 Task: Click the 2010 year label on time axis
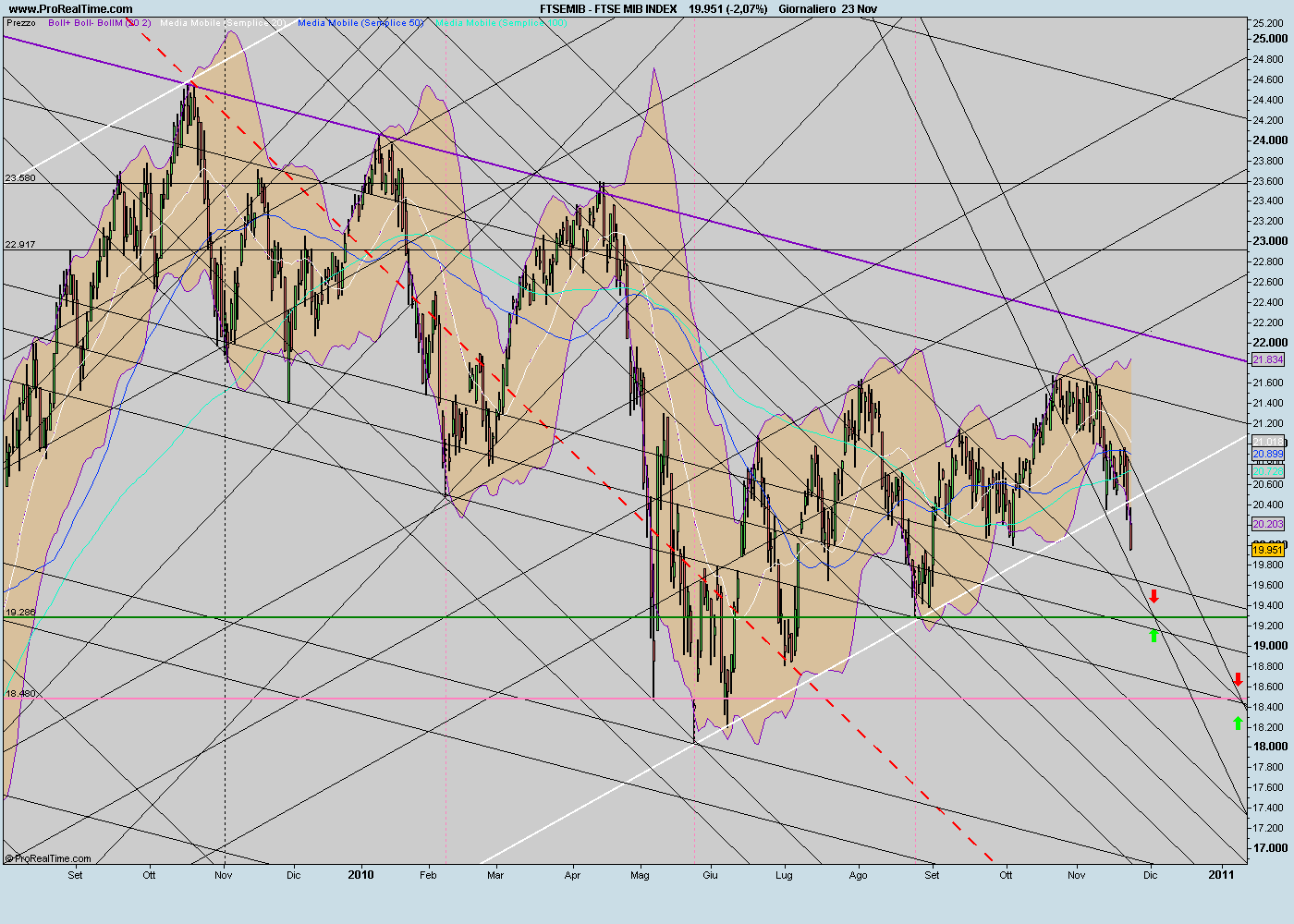[361, 874]
